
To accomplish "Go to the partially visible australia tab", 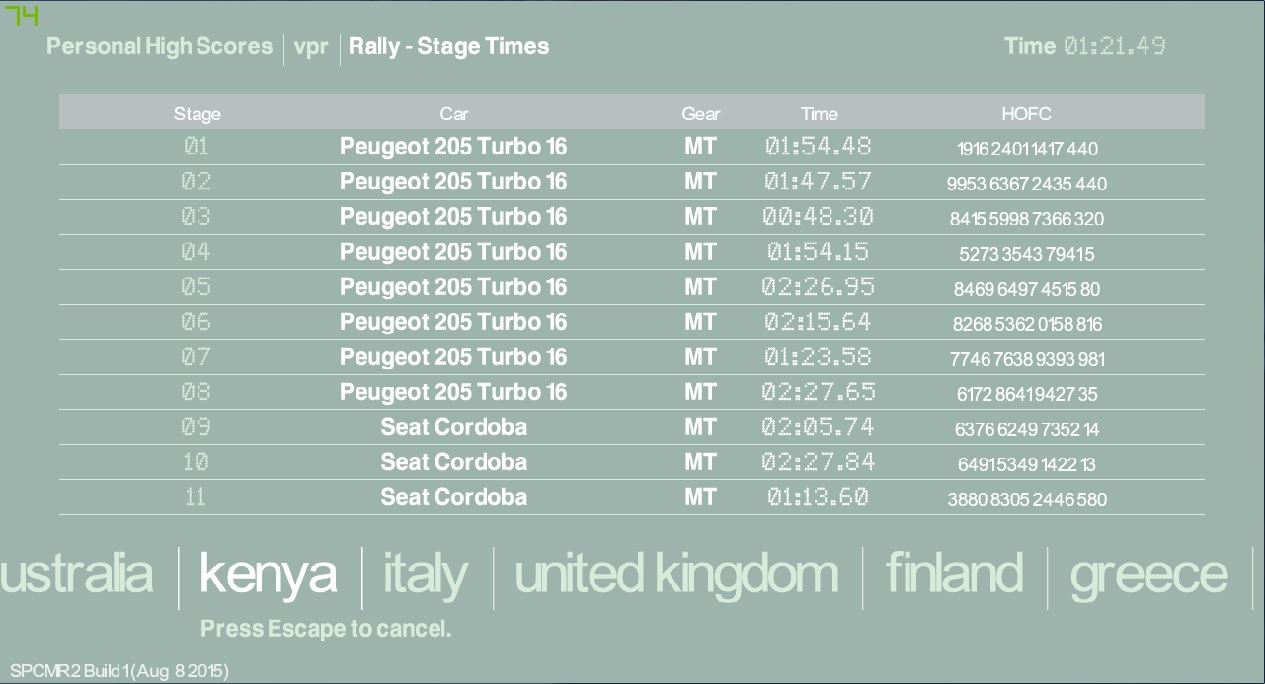I will tap(77, 574).
